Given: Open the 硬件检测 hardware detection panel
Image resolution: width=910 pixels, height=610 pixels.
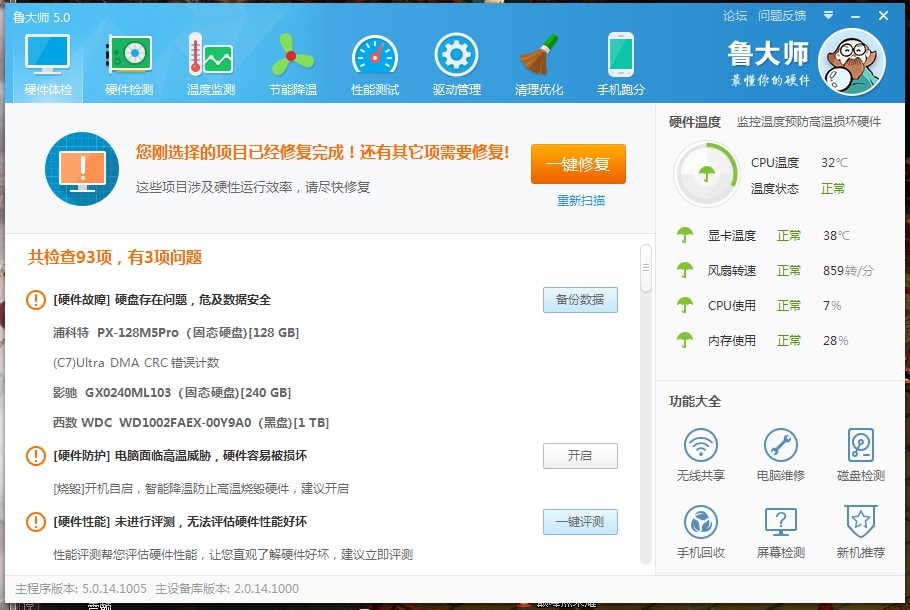Looking at the screenshot, I should coord(127,62).
